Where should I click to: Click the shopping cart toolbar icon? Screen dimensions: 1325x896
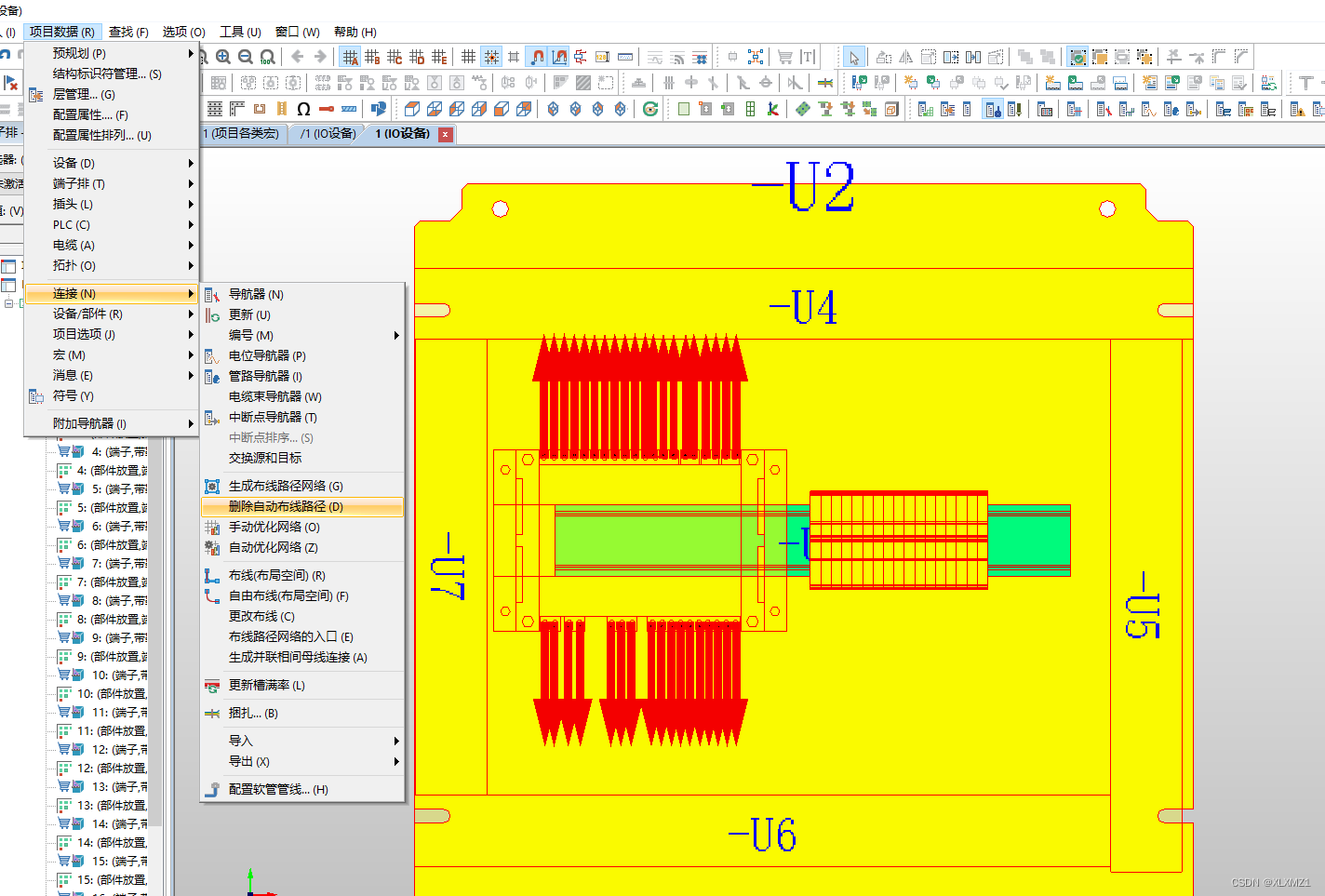click(x=785, y=57)
